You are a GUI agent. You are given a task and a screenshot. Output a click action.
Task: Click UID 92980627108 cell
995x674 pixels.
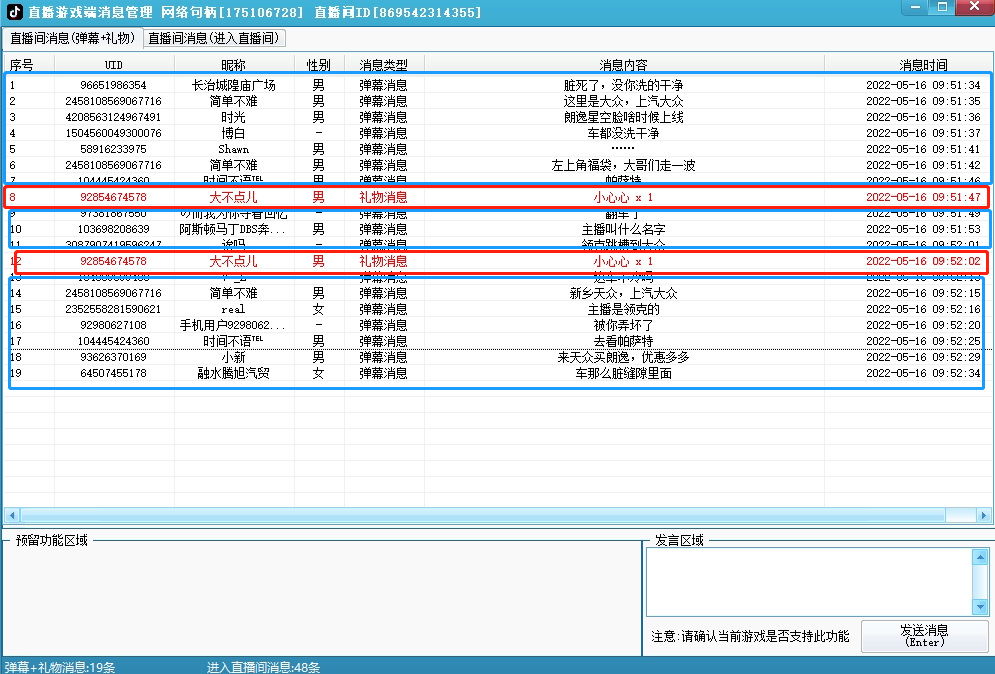coord(114,325)
